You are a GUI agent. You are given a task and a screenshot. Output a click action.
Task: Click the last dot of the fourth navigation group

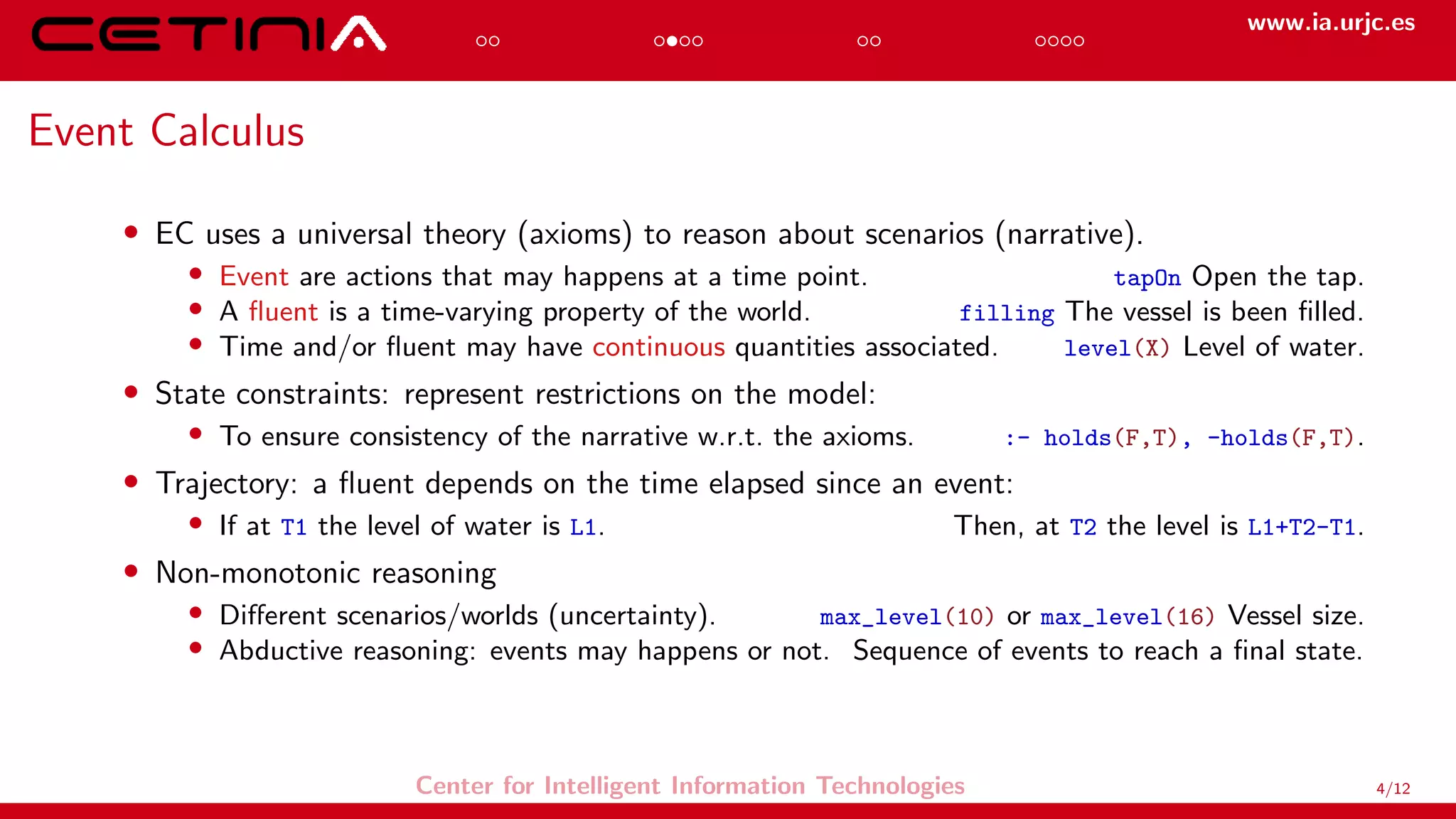[x=1079, y=41]
